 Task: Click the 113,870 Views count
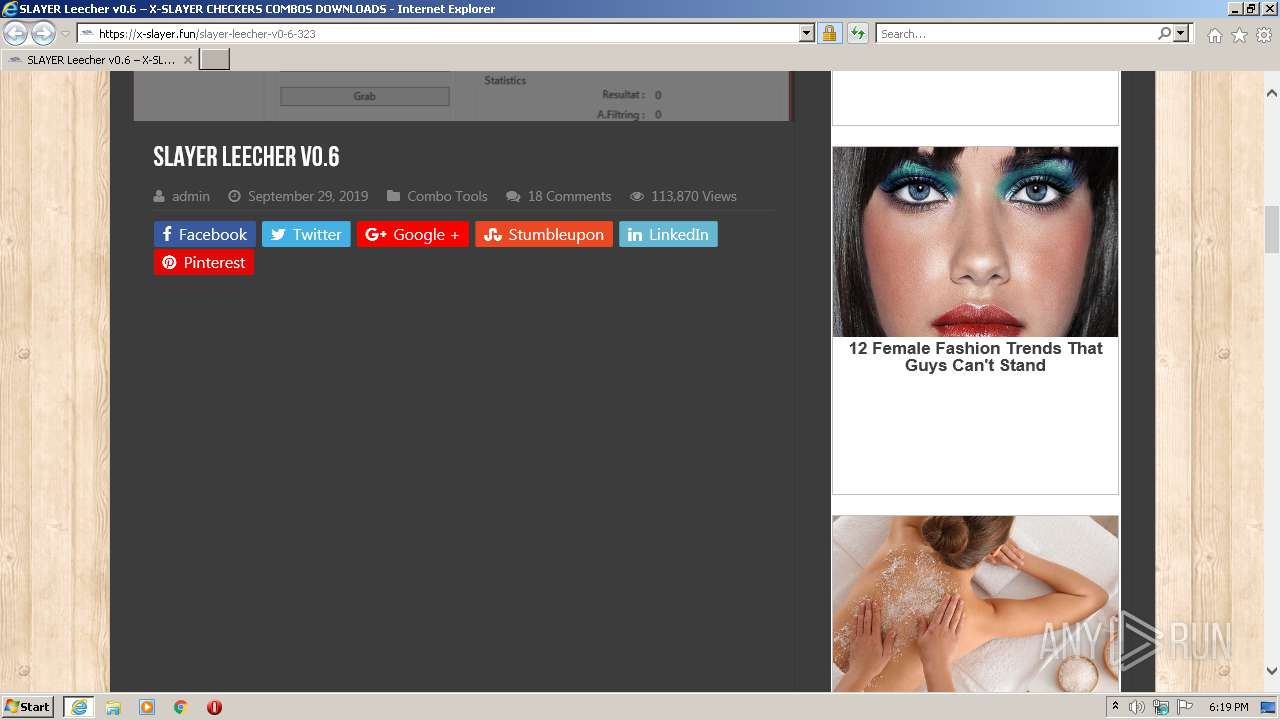click(694, 196)
